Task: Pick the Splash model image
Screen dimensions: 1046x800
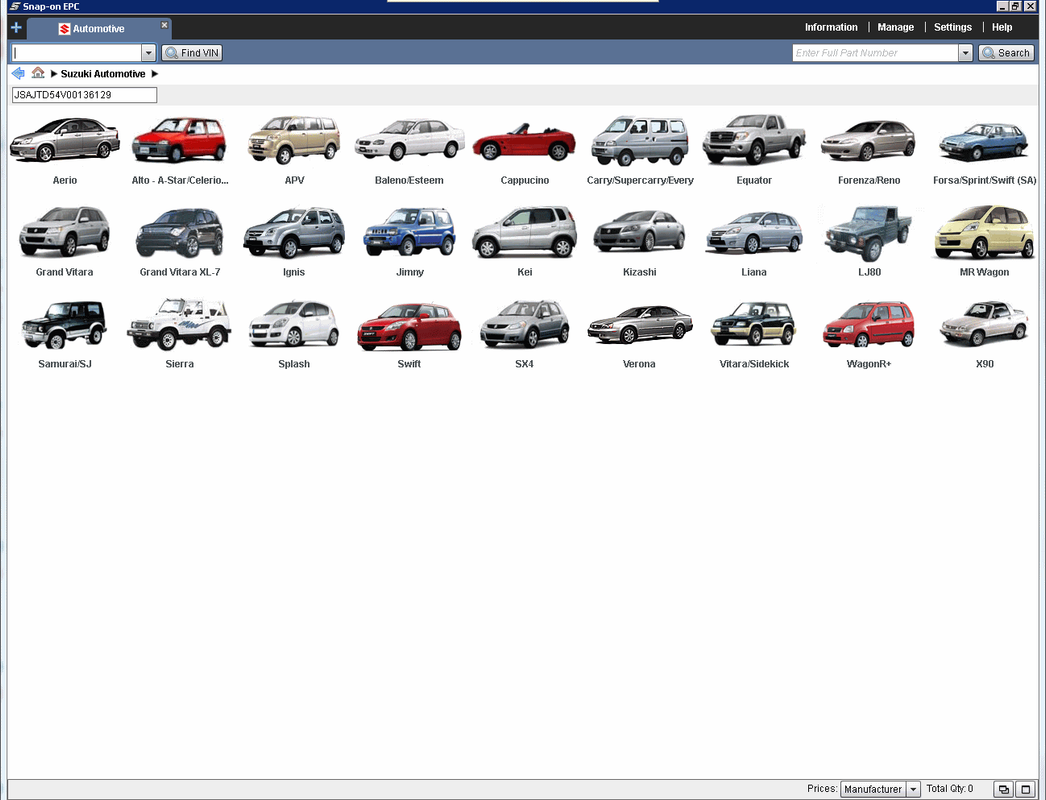Action: pyautogui.click(x=294, y=324)
